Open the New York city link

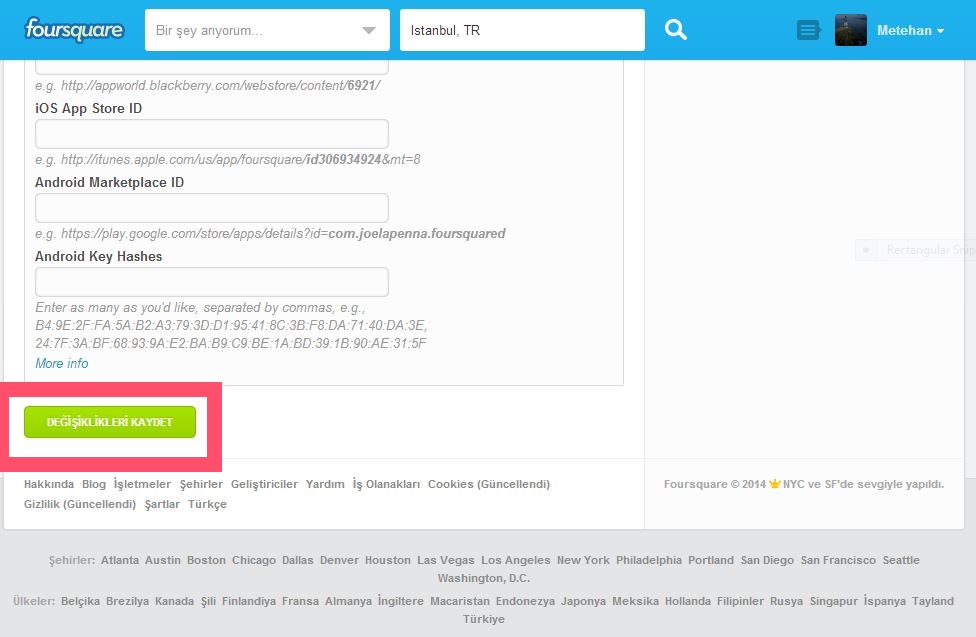[x=583, y=560]
